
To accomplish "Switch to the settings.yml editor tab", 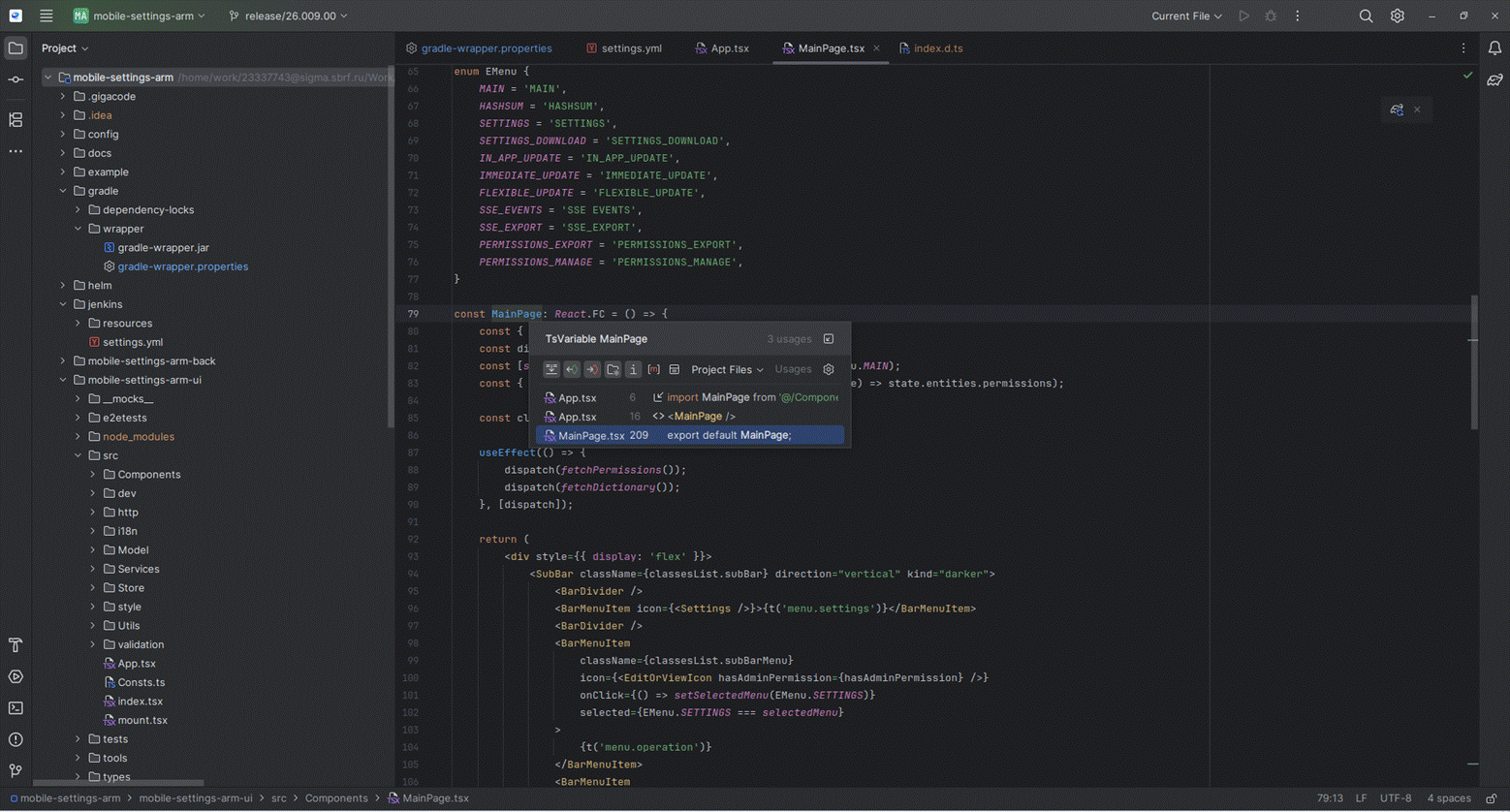I will click(624, 47).
